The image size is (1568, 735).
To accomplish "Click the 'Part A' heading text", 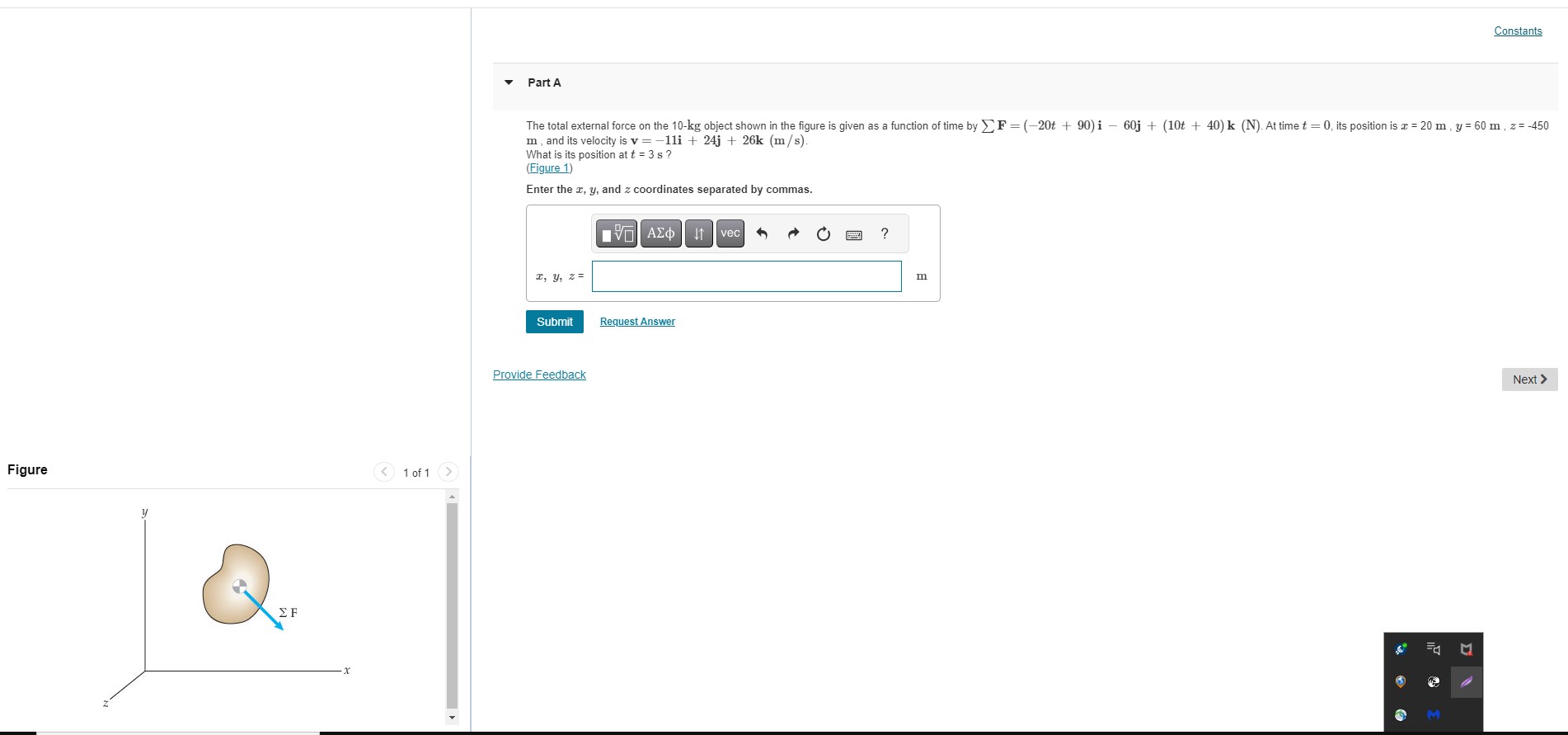I will (544, 82).
